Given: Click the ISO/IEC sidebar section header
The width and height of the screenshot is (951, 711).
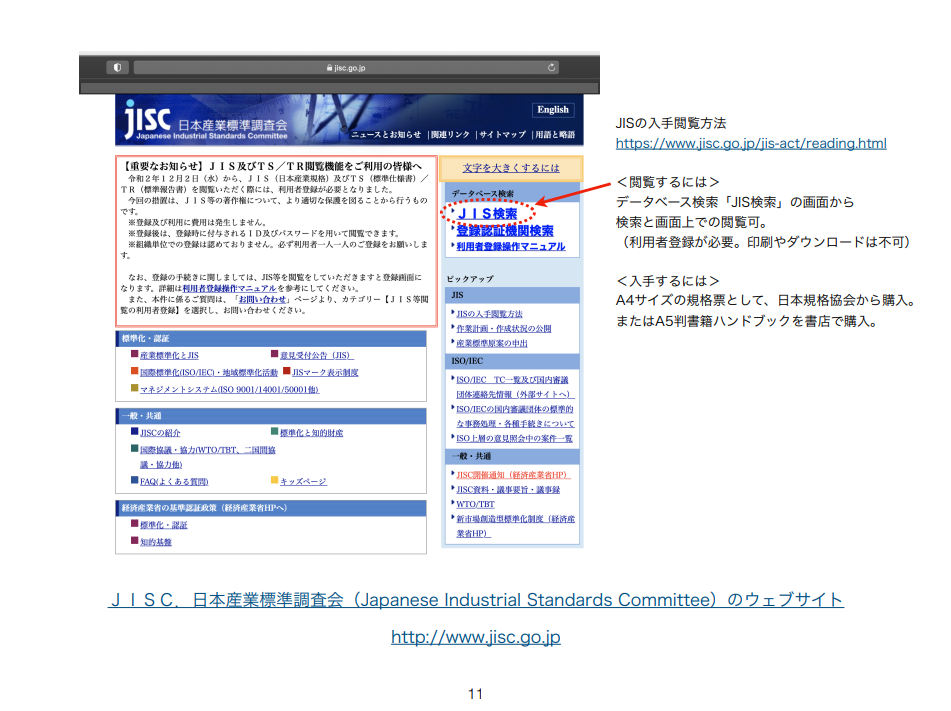Looking at the screenshot, I should pyautogui.click(x=512, y=361).
